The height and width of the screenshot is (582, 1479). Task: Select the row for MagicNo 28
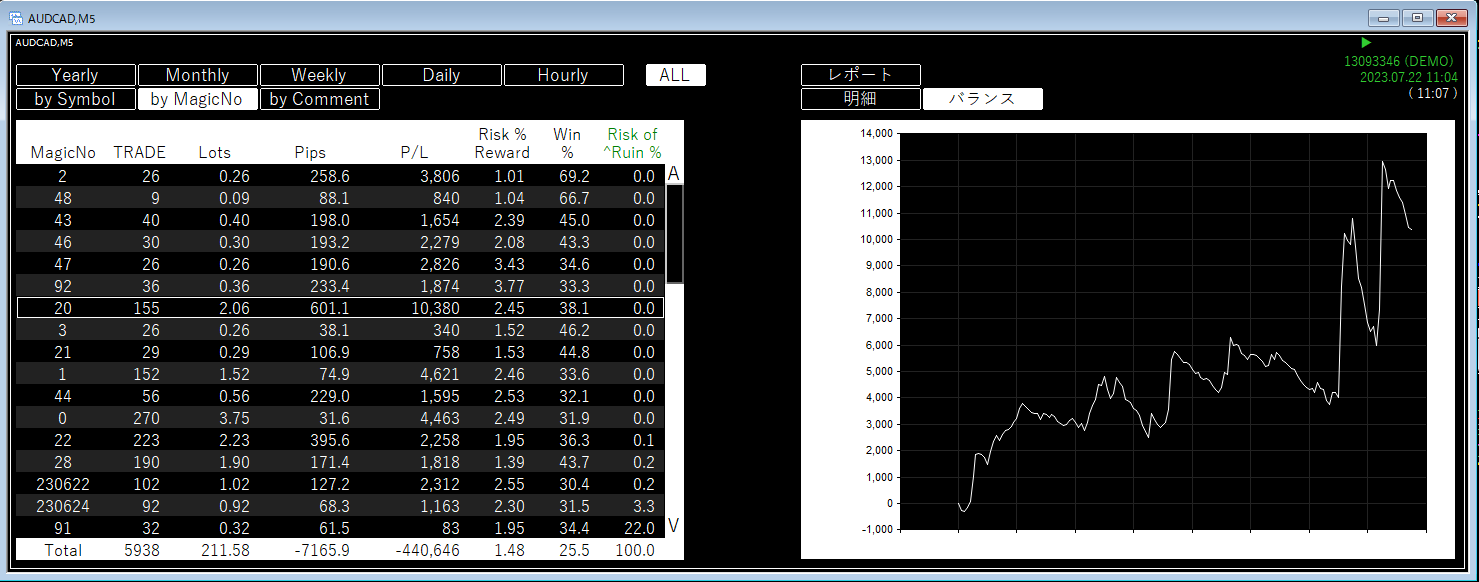[340, 462]
